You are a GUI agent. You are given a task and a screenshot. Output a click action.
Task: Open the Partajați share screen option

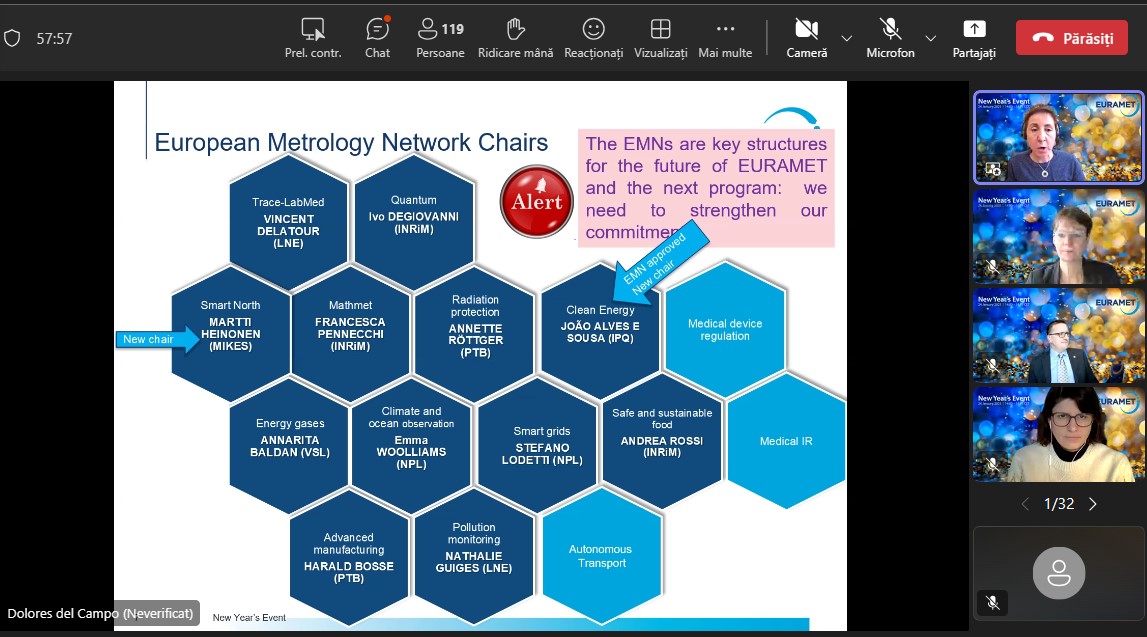click(973, 37)
